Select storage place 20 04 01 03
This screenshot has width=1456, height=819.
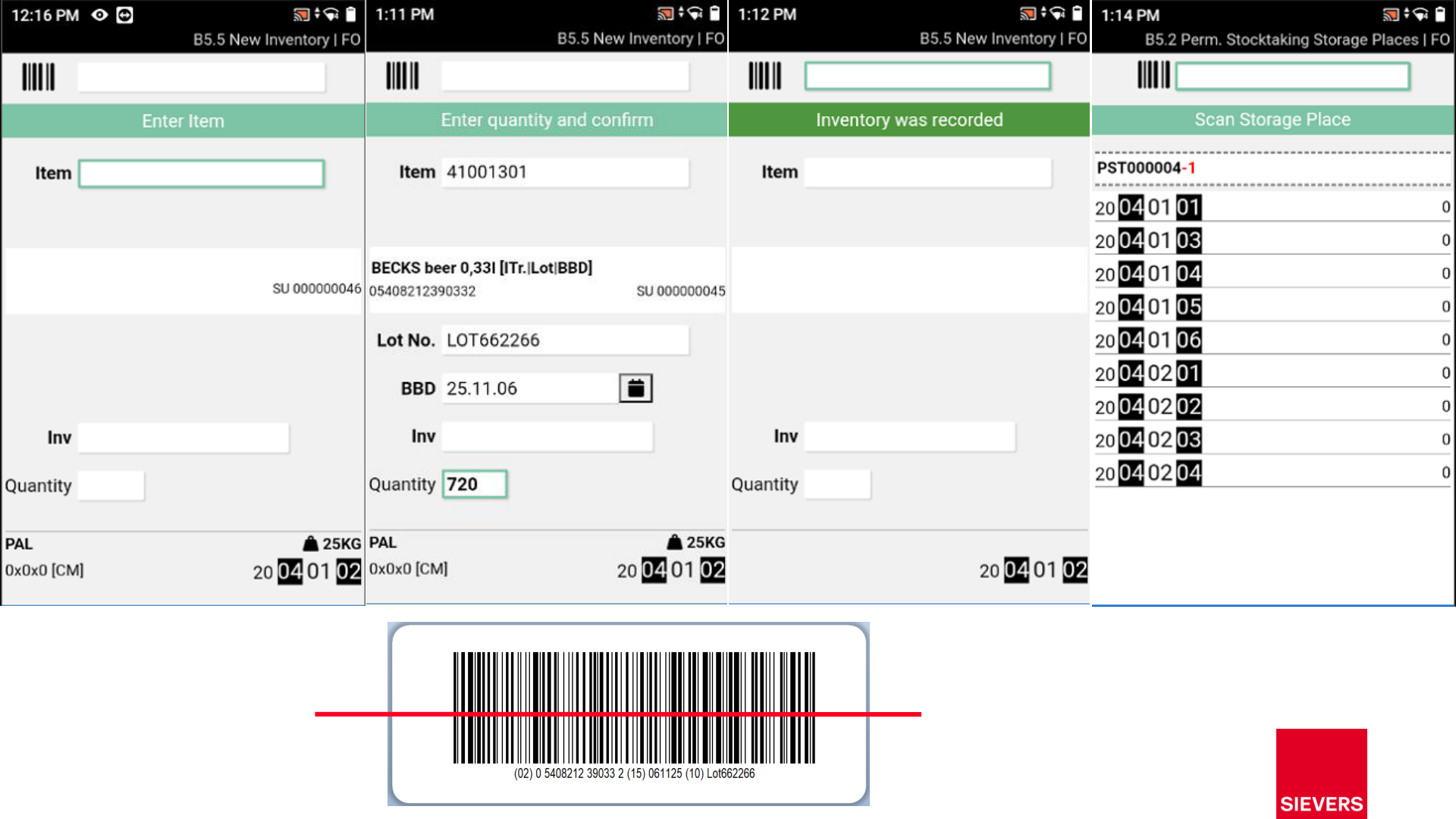[1272, 240]
